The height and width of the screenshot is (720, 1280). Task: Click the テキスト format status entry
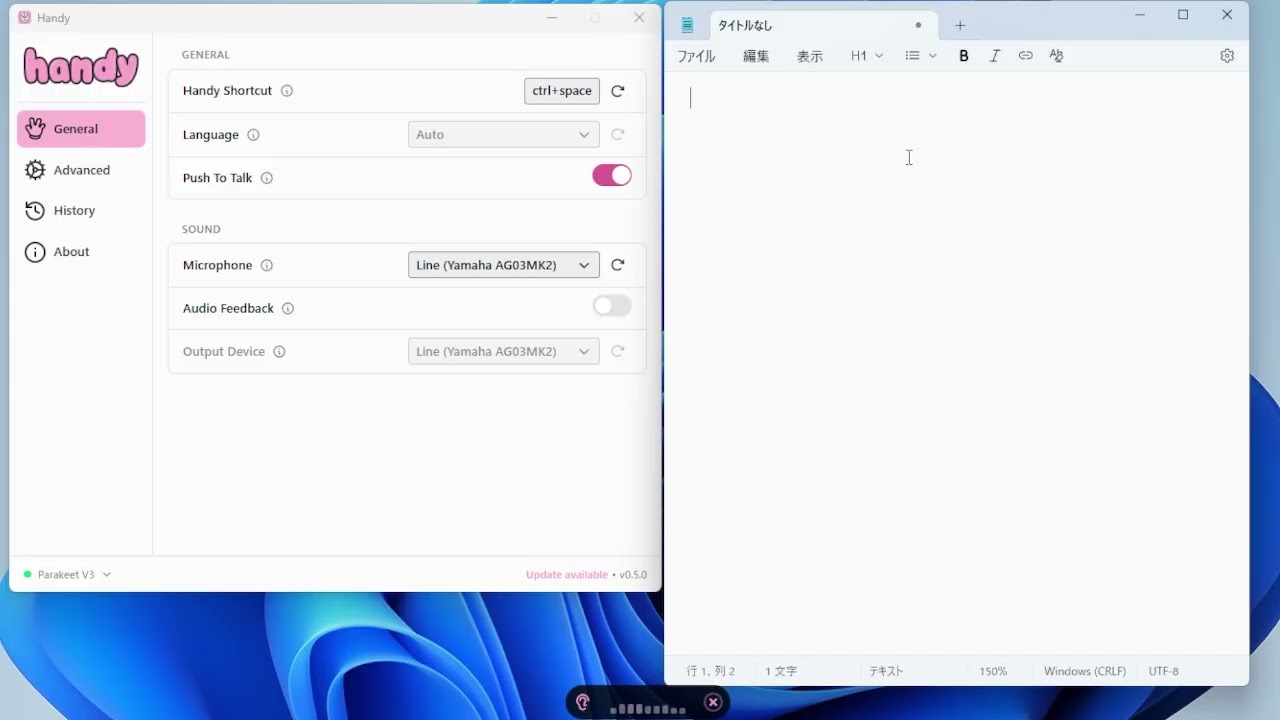[x=886, y=672]
